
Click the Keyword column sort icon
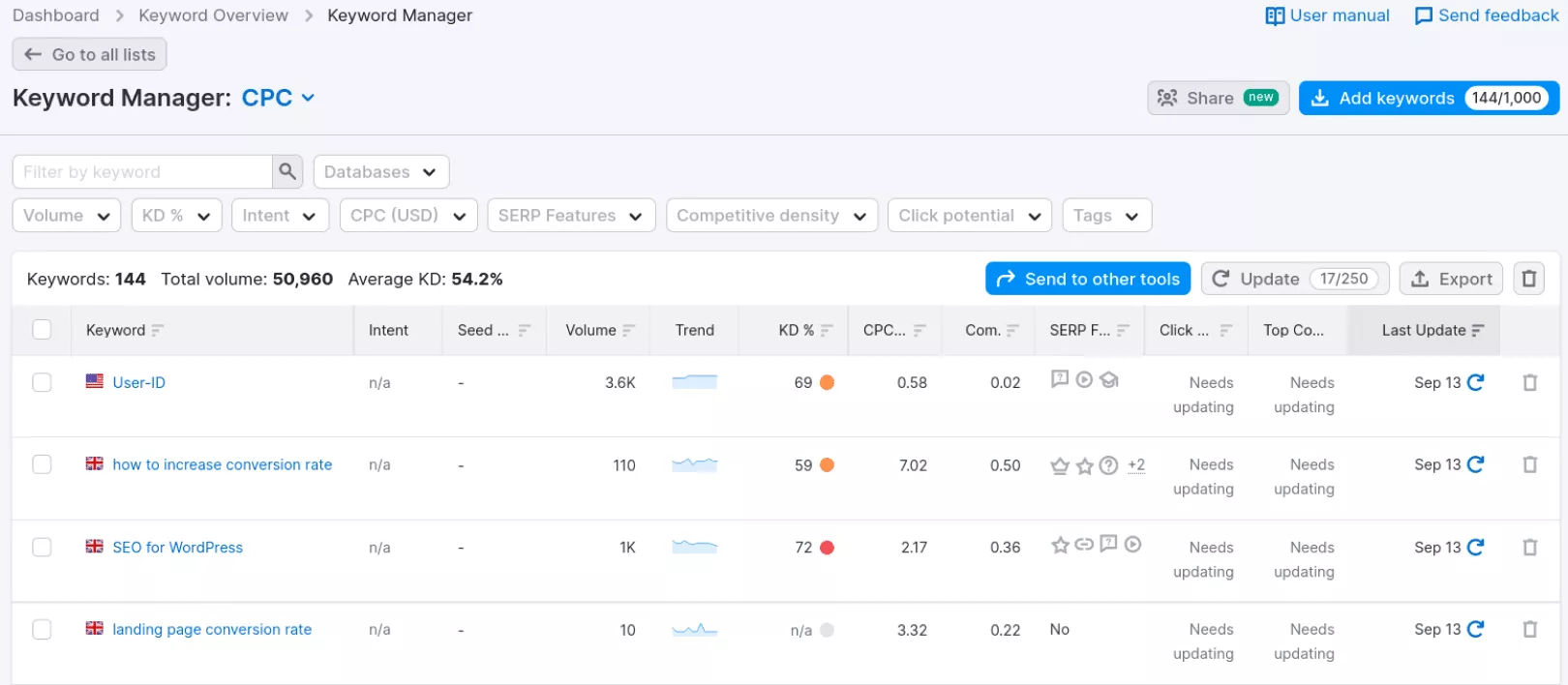tap(158, 330)
